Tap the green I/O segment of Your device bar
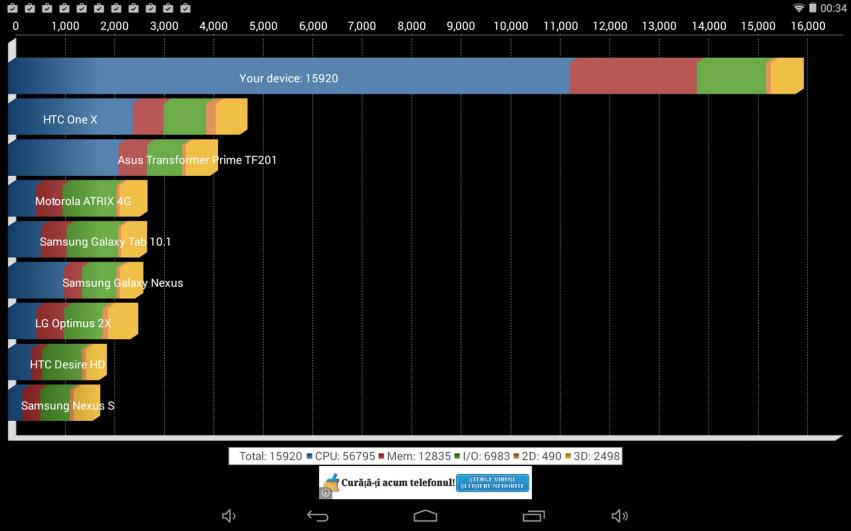Screen dimensions: 851x531 (732, 76)
